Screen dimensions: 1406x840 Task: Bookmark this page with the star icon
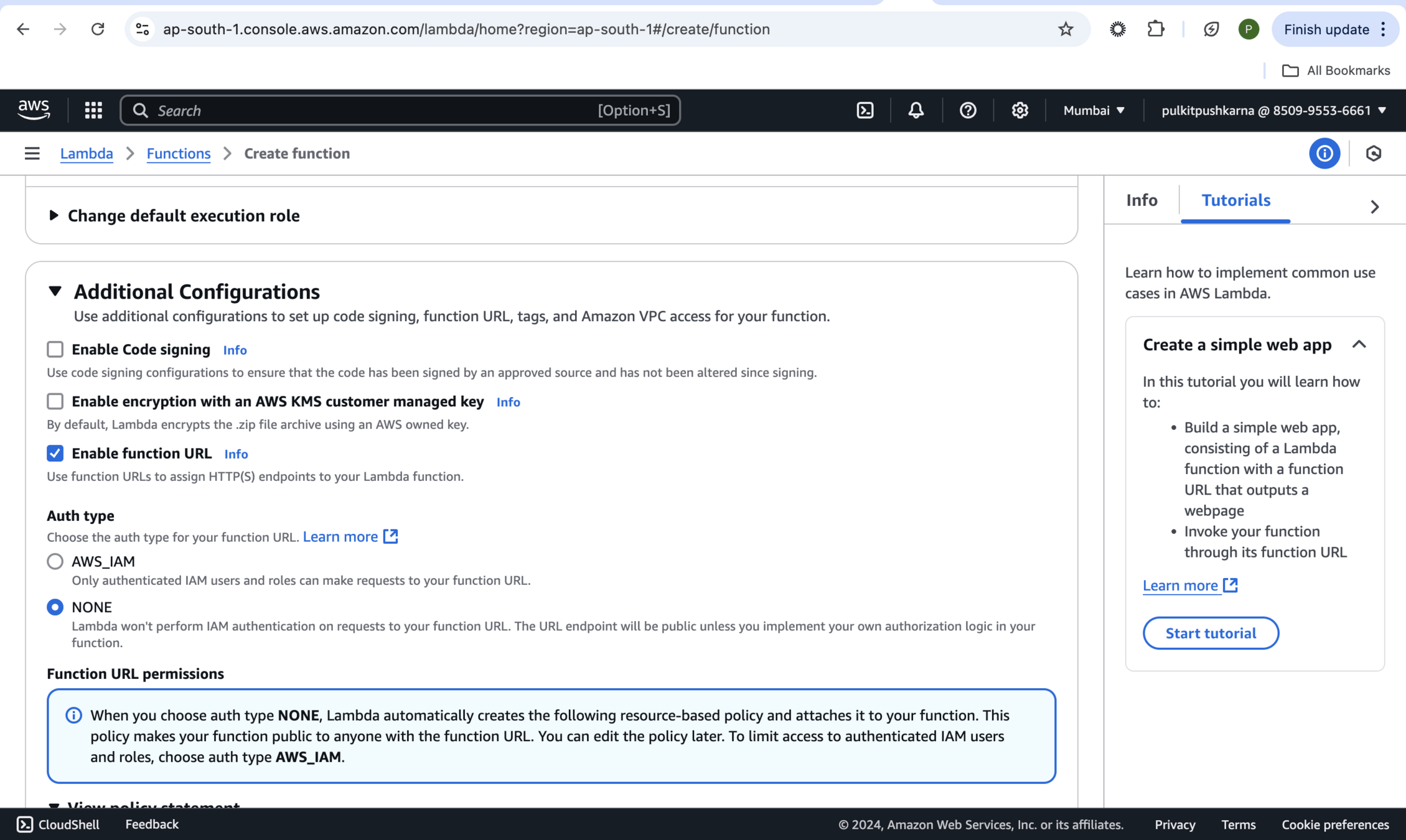coord(1066,29)
